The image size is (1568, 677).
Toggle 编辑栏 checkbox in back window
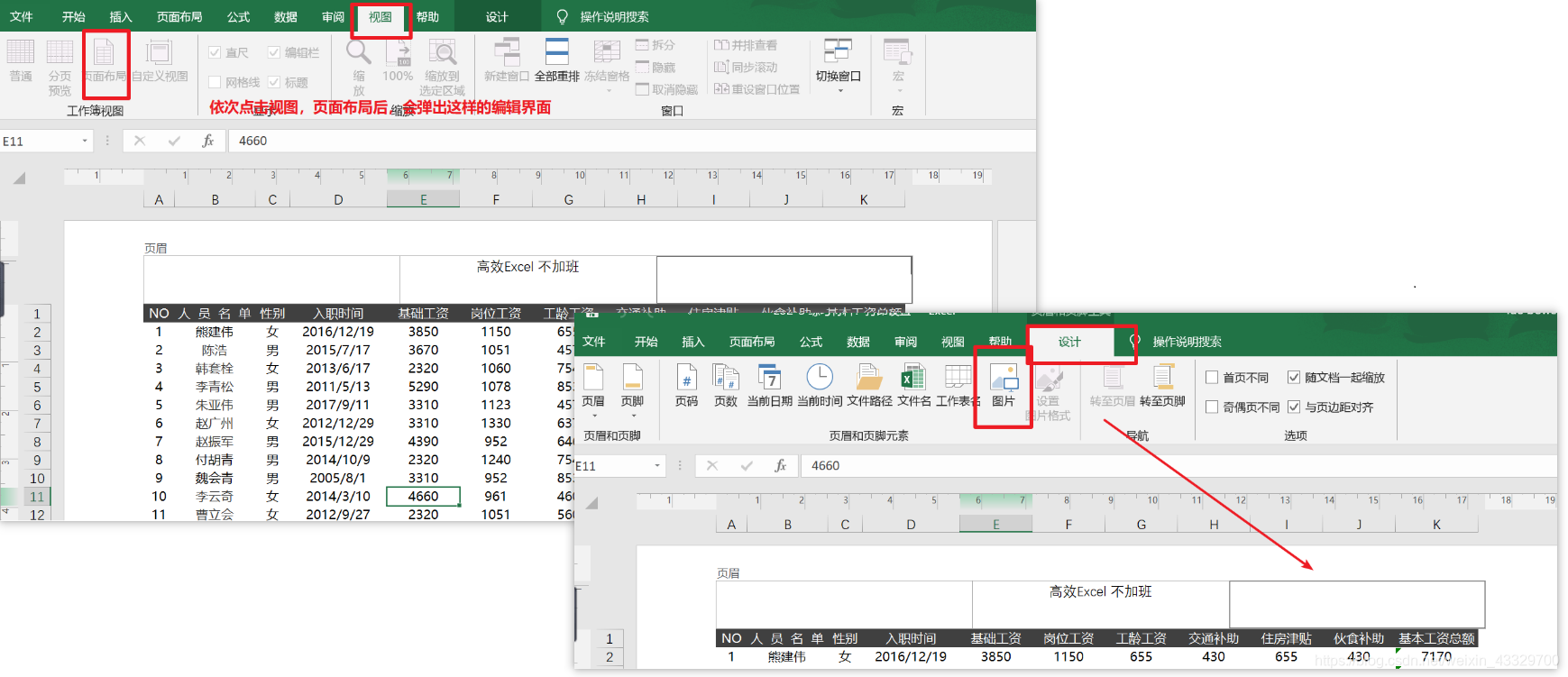[274, 52]
